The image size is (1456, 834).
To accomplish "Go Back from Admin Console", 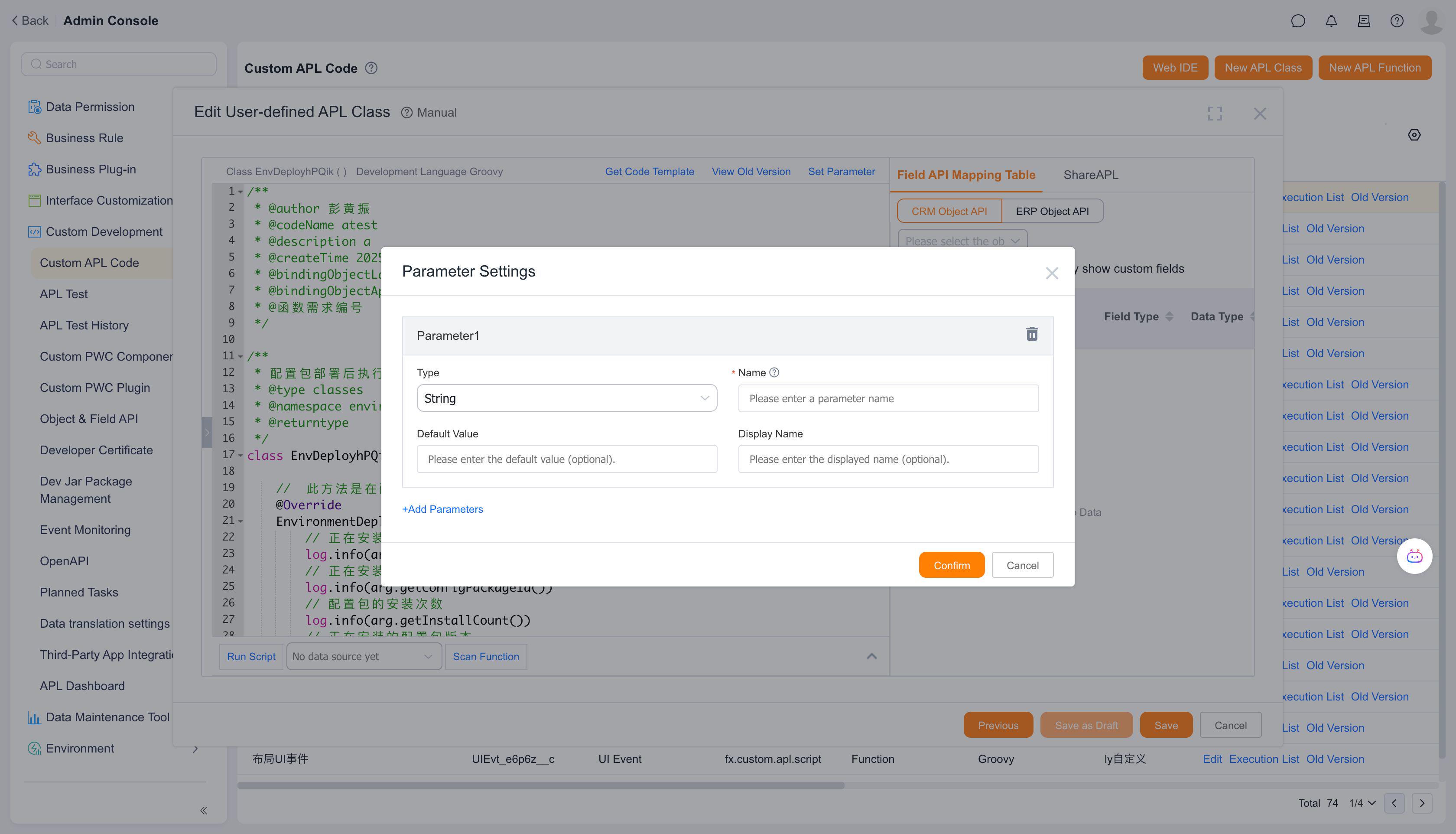I will pos(30,21).
